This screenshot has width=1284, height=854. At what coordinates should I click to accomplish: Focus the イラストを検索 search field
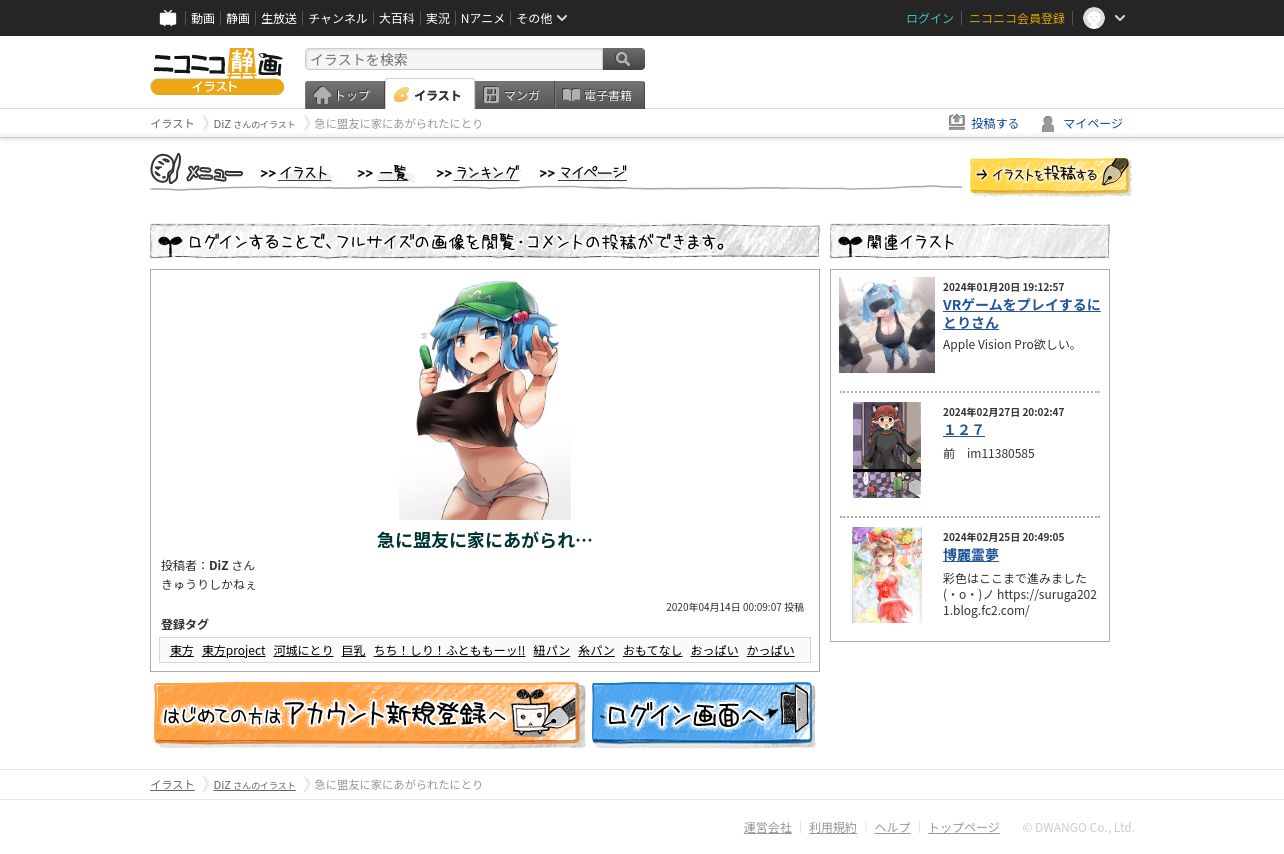point(454,59)
